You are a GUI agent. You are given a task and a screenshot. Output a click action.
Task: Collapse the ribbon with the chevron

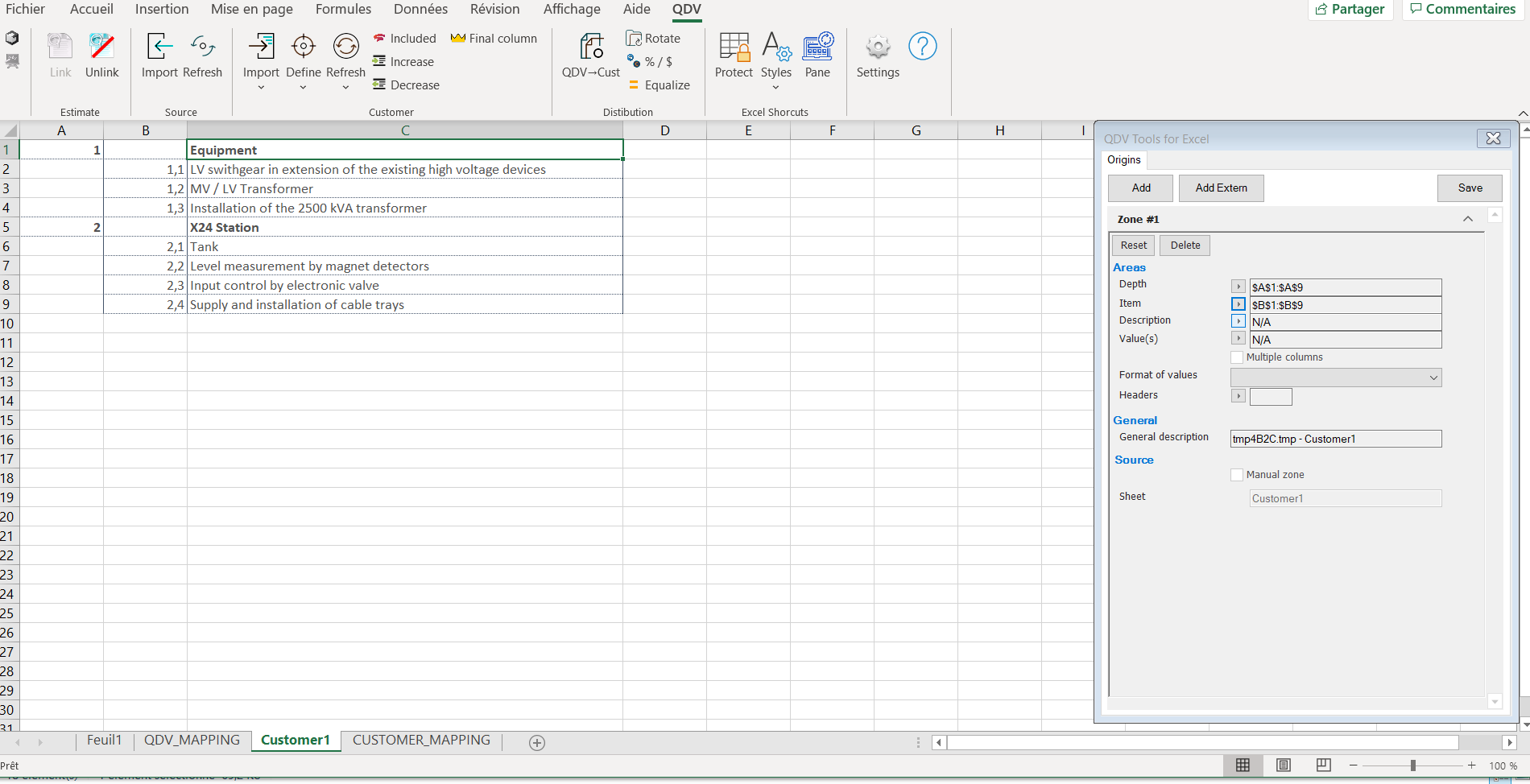[x=1523, y=113]
